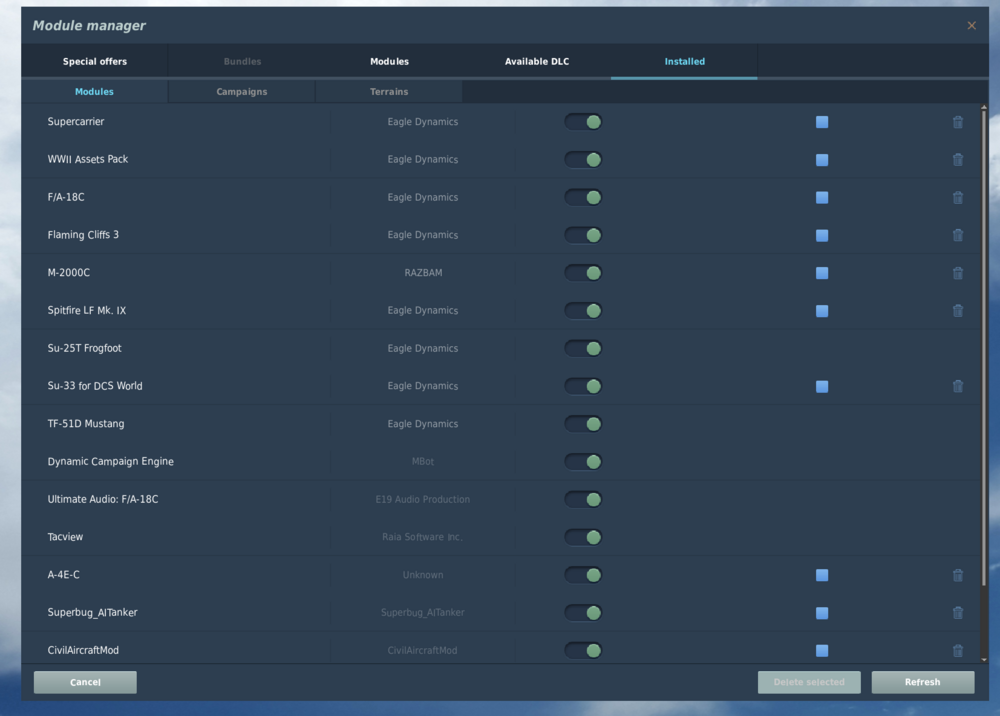
Task: Select WWII Assets Pack blue checkbox
Action: point(822,159)
